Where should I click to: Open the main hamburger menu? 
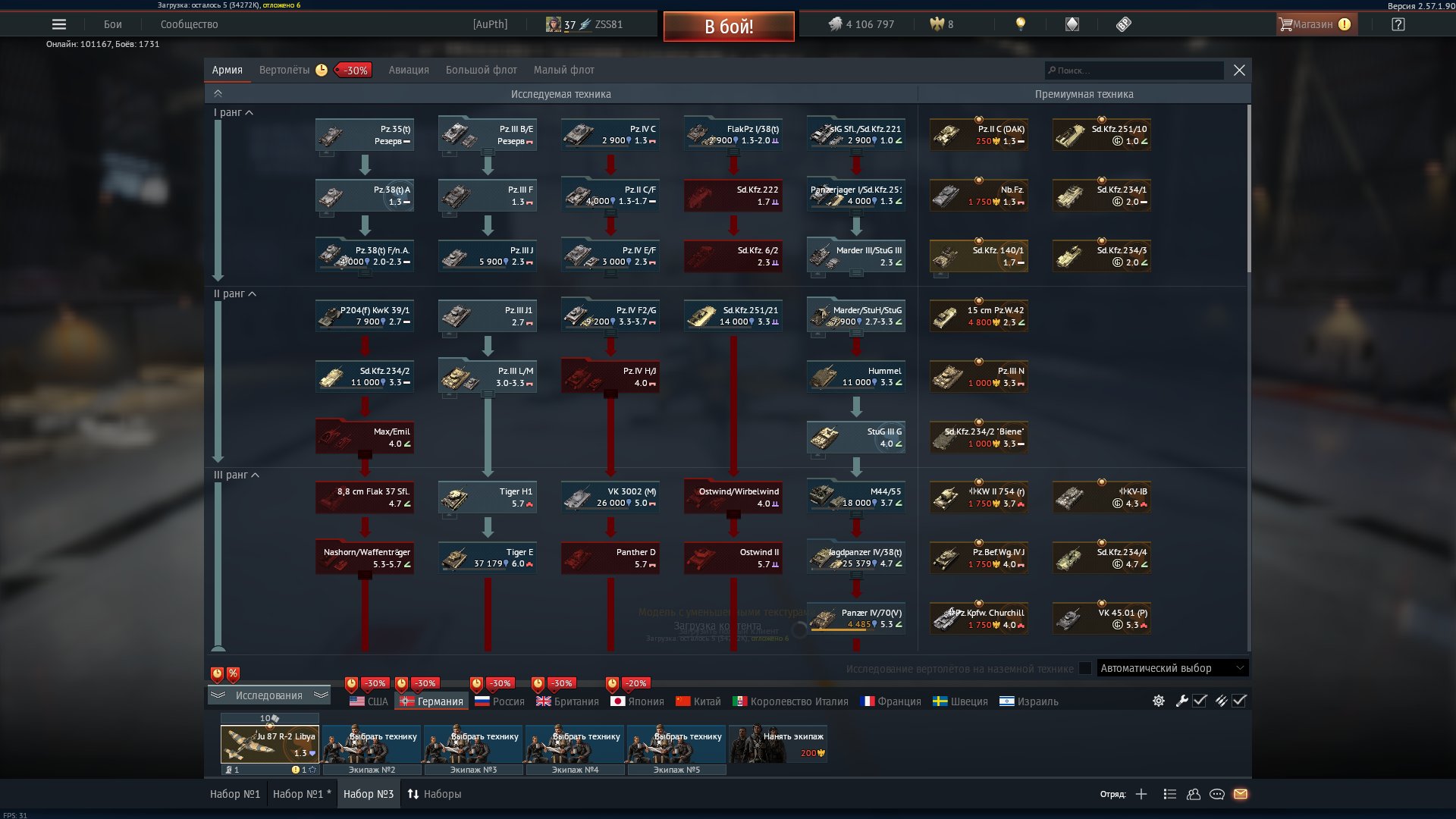59,24
